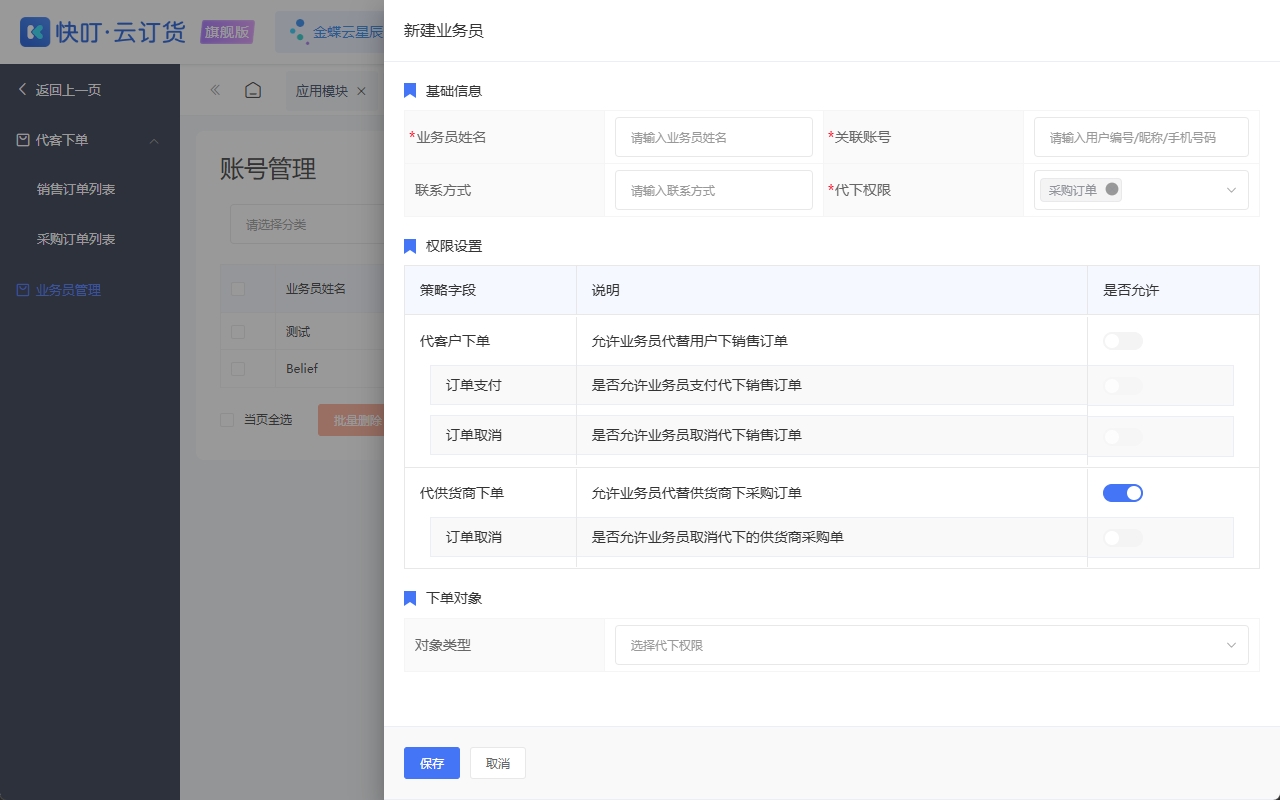Screen dimensions: 1280x800
Task: Click the 基础信息 bookmark icon
Action: pyautogui.click(x=410, y=91)
